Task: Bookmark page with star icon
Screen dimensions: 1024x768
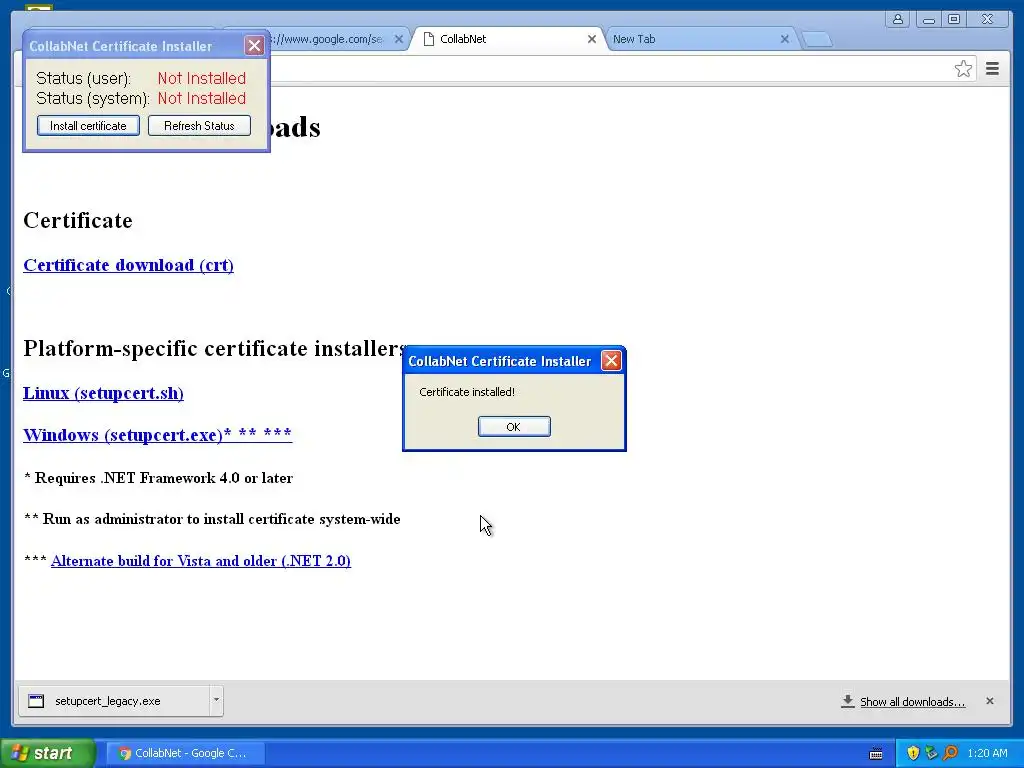Action: point(963,69)
